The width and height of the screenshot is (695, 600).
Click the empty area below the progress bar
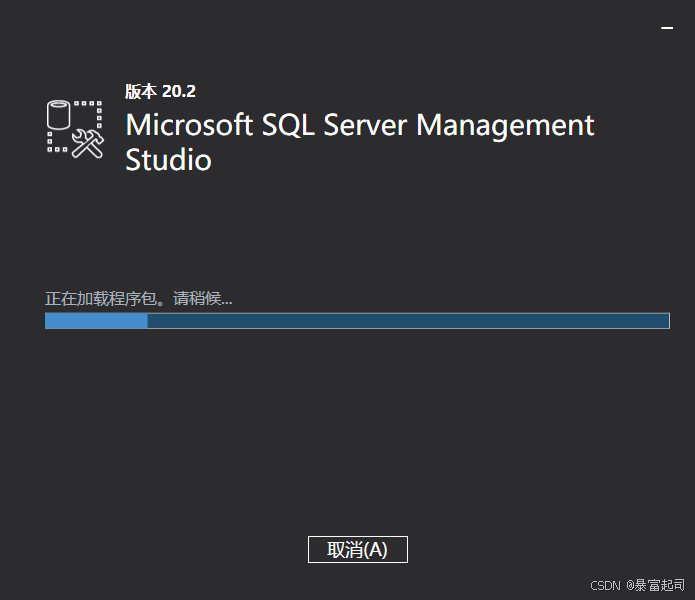coord(357,430)
